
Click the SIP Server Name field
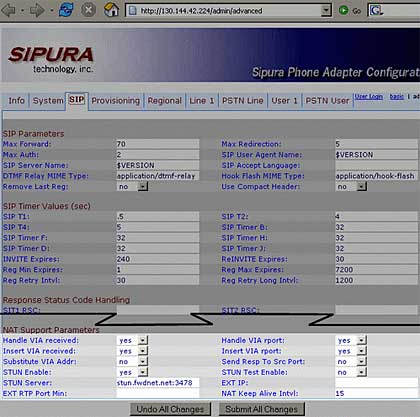point(158,165)
